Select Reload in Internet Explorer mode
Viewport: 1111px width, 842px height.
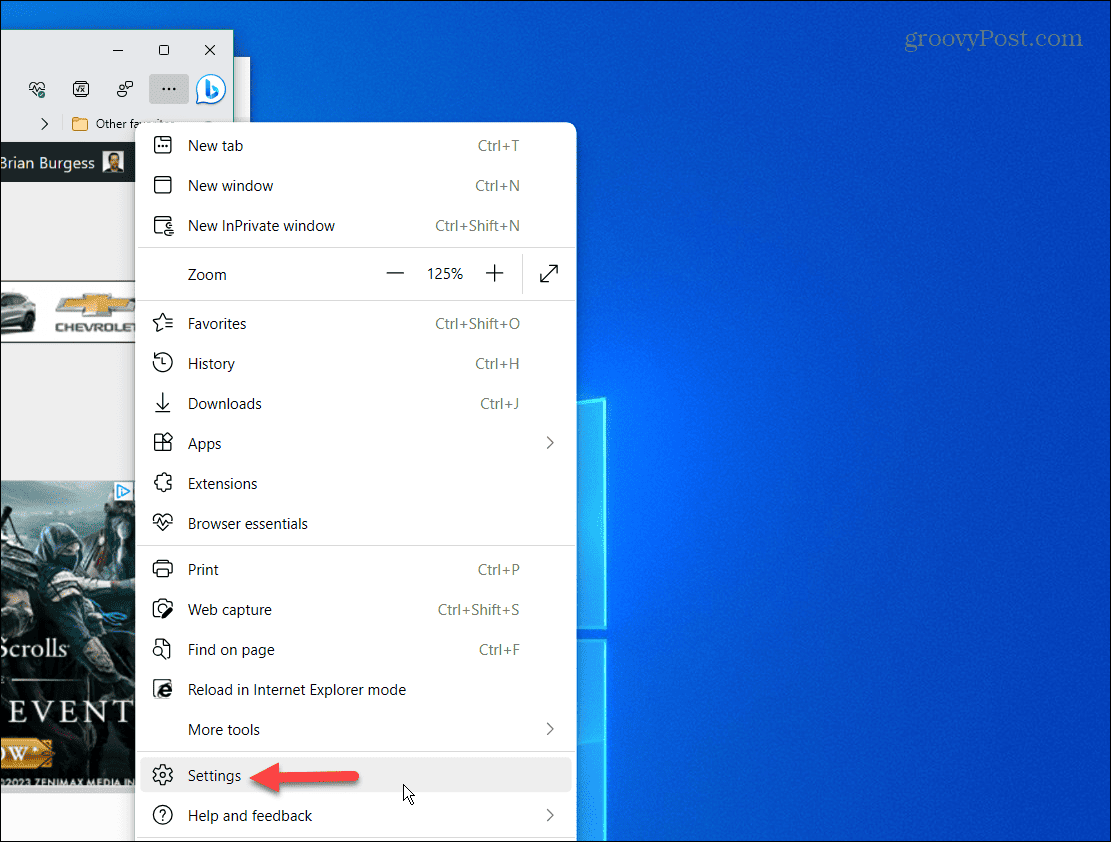pyautogui.click(x=356, y=690)
